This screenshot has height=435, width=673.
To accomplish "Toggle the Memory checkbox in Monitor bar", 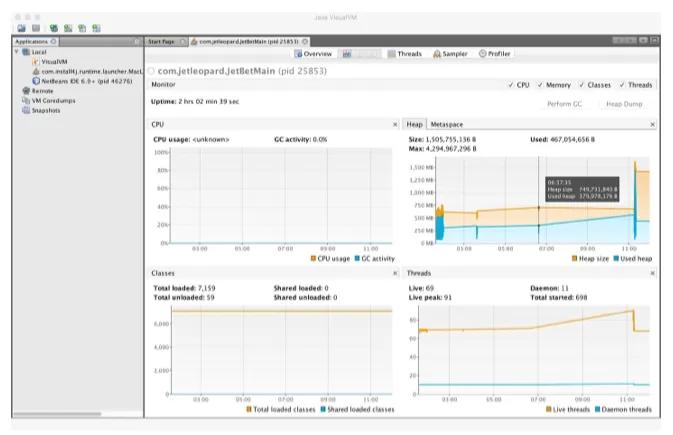I will click(540, 85).
